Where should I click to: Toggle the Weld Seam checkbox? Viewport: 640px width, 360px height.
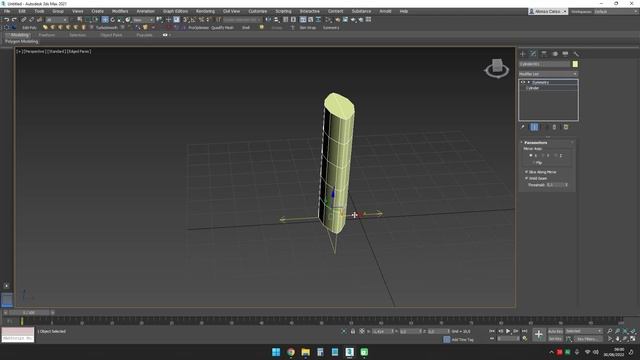(527, 178)
